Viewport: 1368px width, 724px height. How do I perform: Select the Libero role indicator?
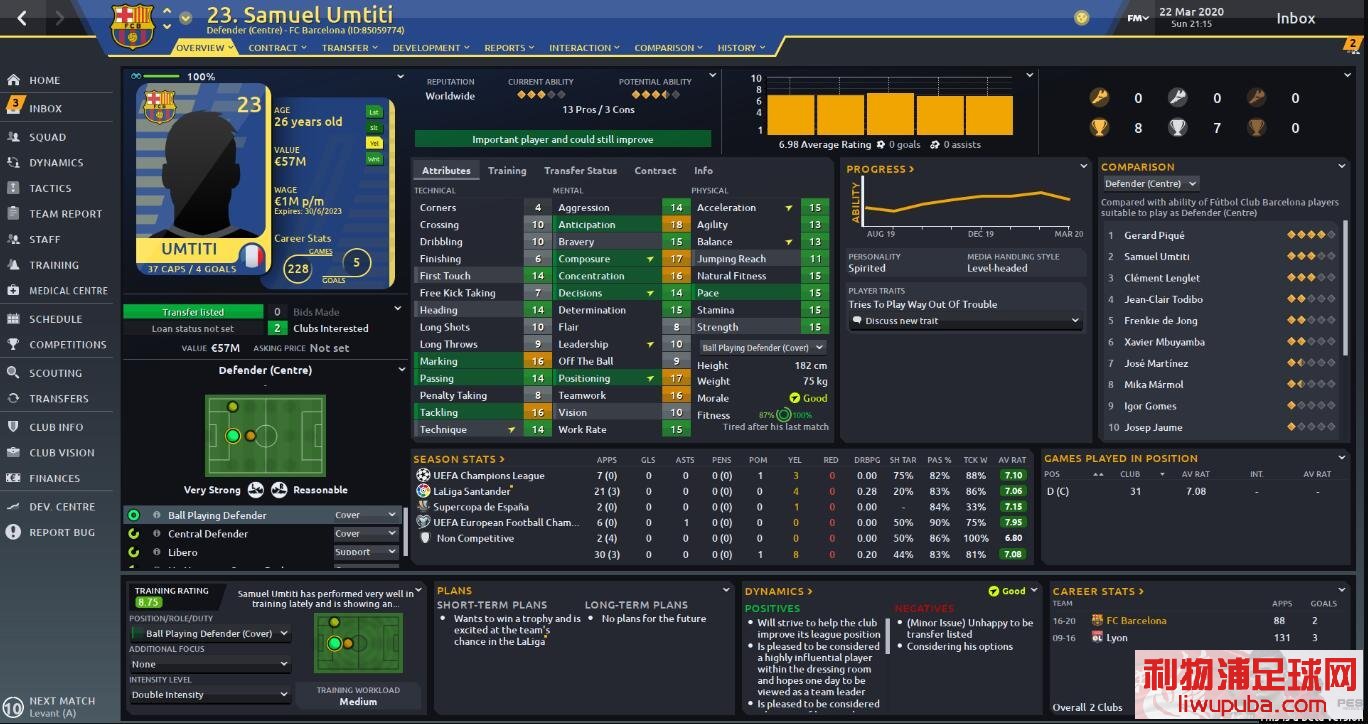click(x=133, y=552)
